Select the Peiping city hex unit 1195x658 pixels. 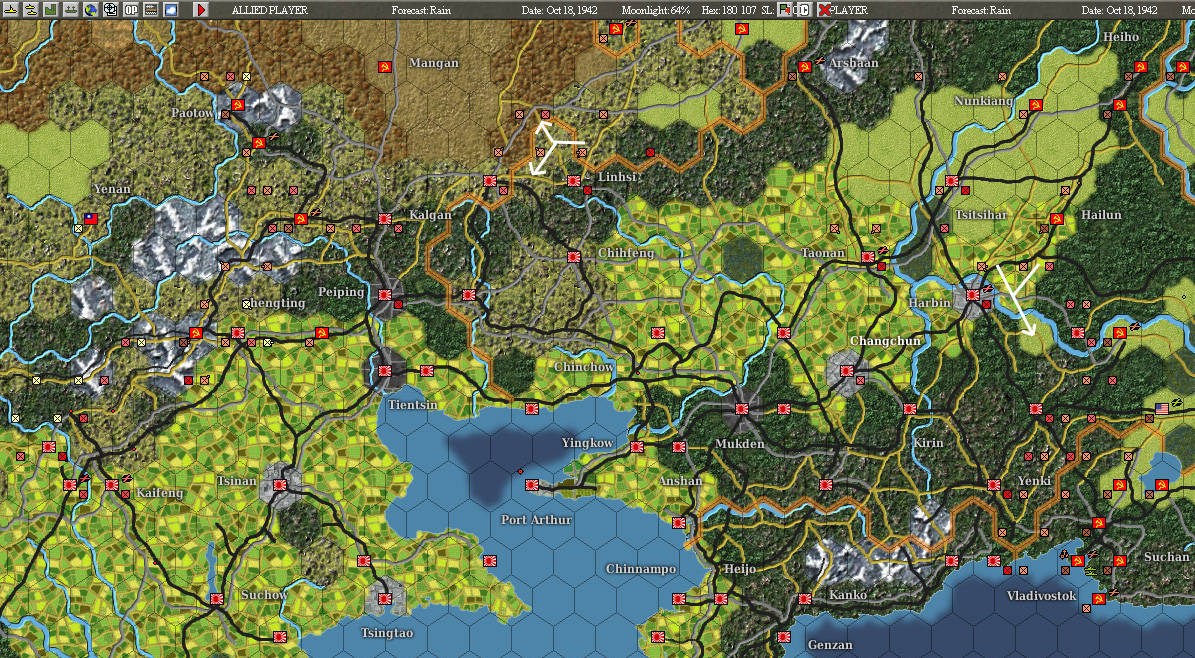pyautogui.click(x=385, y=295)
